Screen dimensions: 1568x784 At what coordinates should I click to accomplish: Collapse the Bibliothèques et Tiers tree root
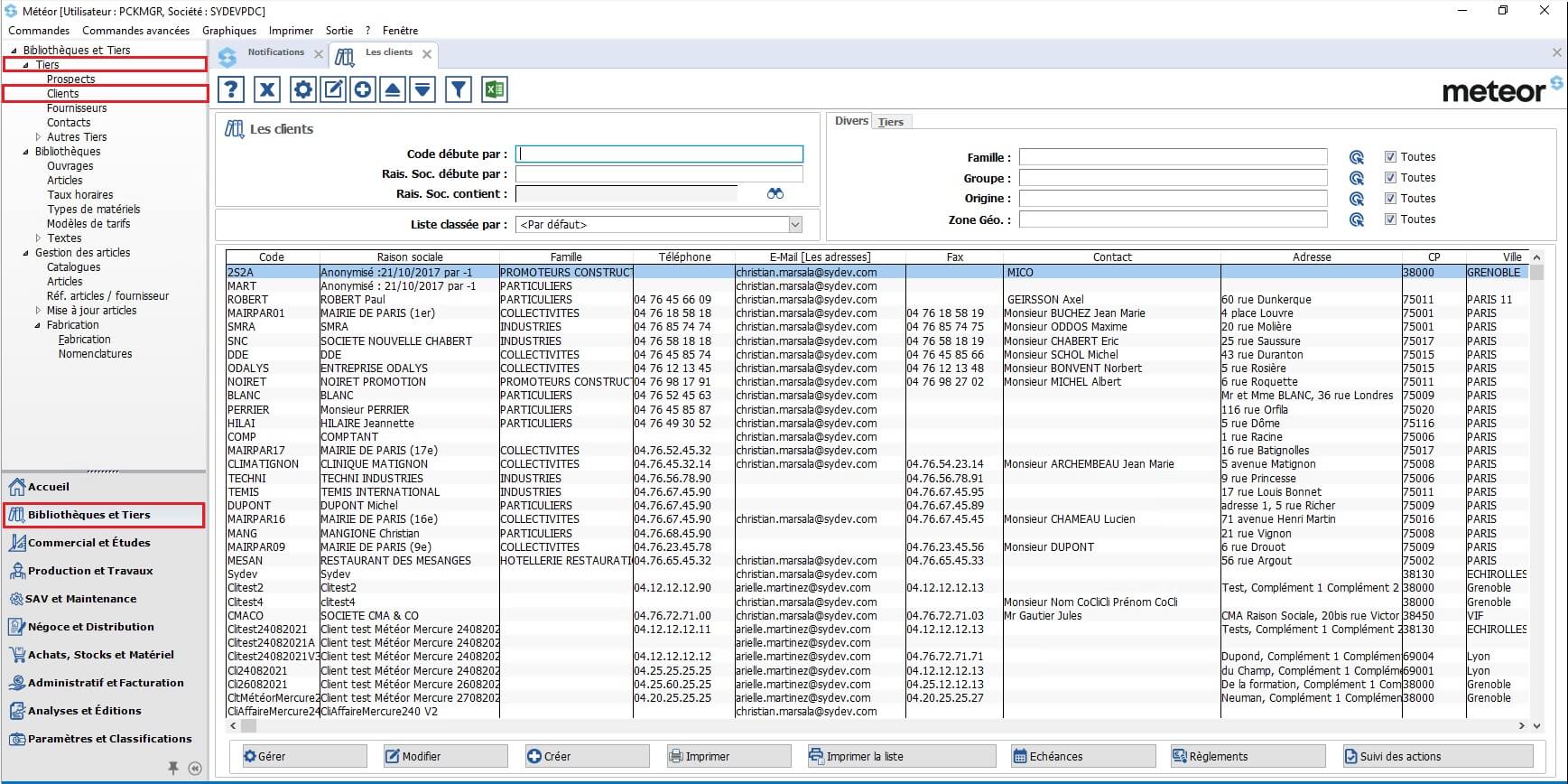pyautogui.click(x=14, y=51)
